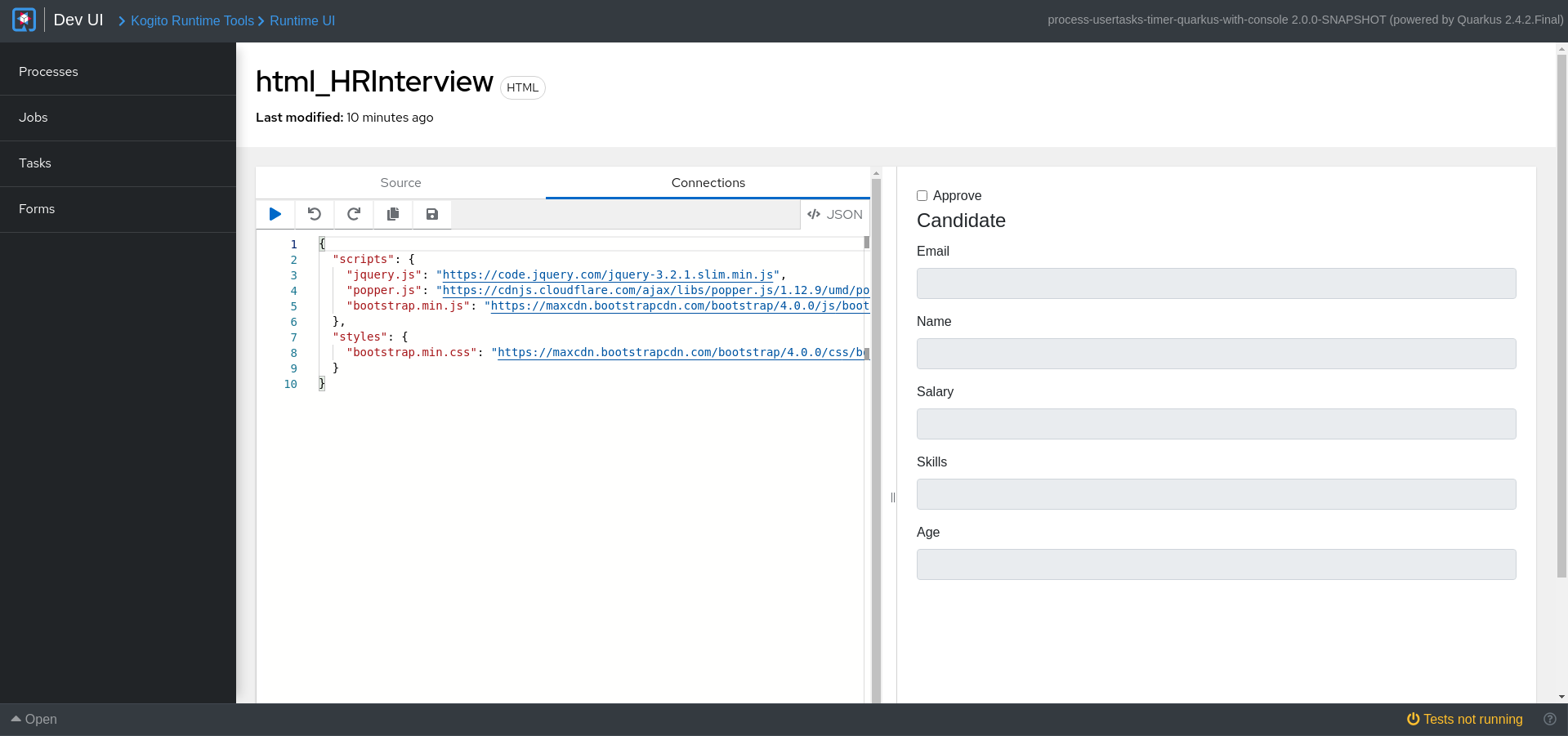Switch to the Source tab

[x=400, y=182]
